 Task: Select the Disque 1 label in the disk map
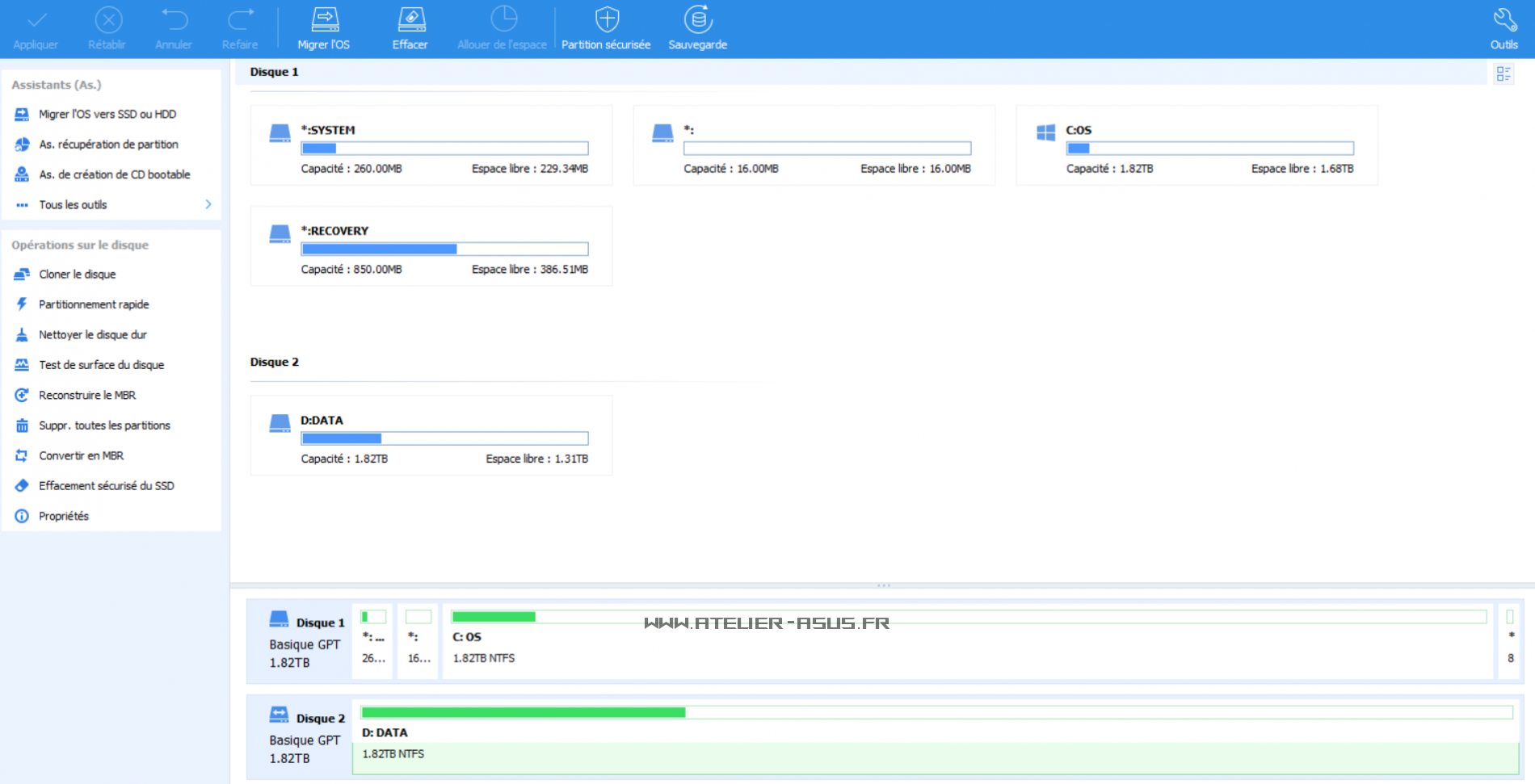320,623
